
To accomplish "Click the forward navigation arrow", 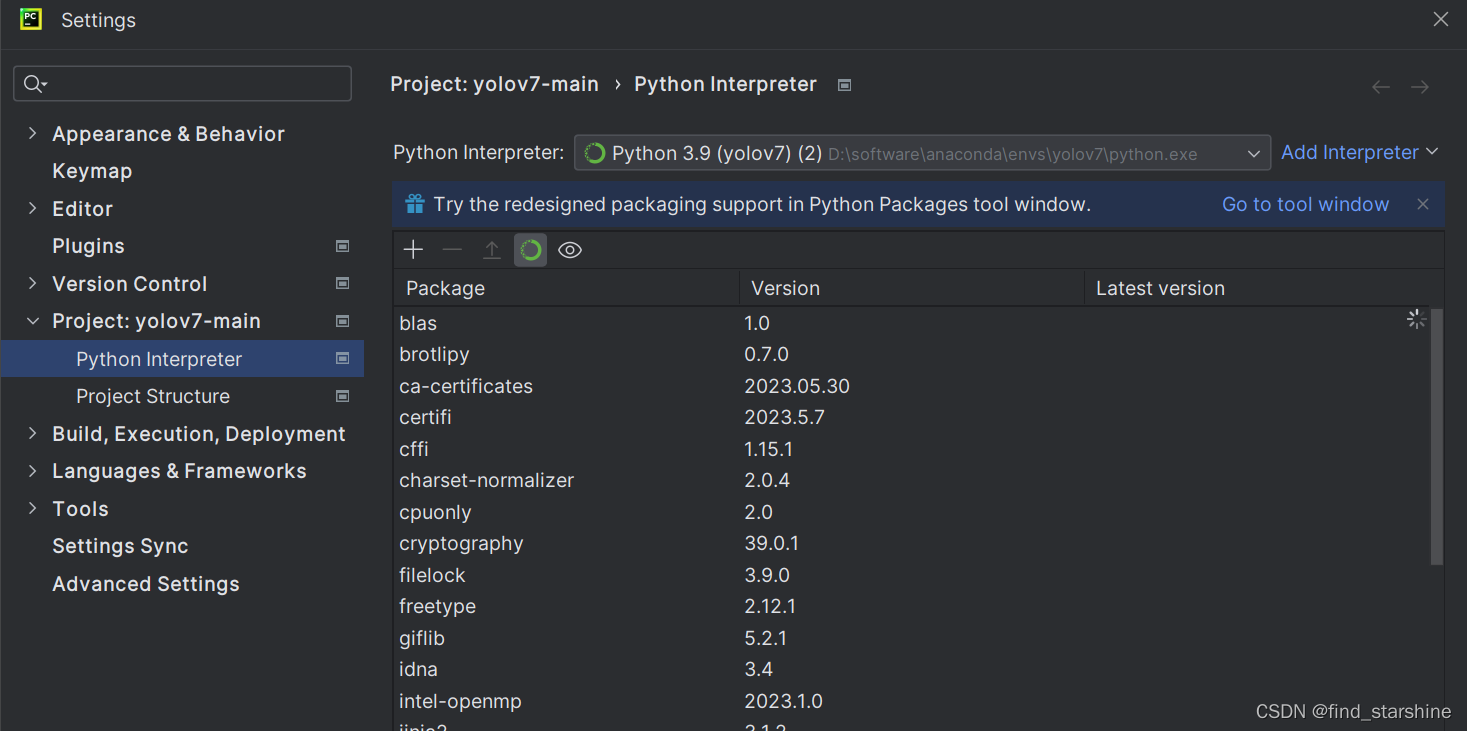I will coord(1419,87).
